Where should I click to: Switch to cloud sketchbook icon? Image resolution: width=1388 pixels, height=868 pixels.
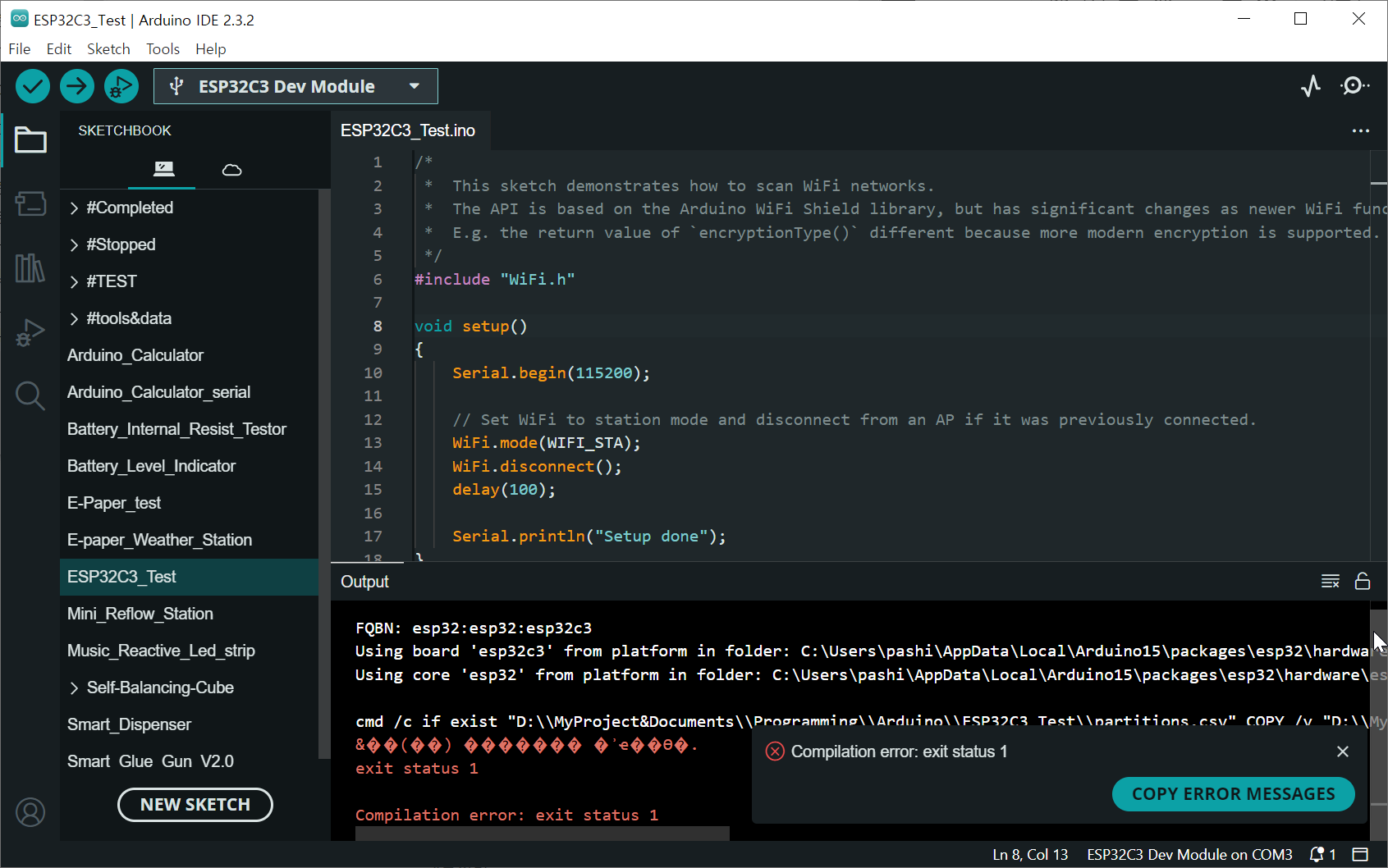click(232, 170)
